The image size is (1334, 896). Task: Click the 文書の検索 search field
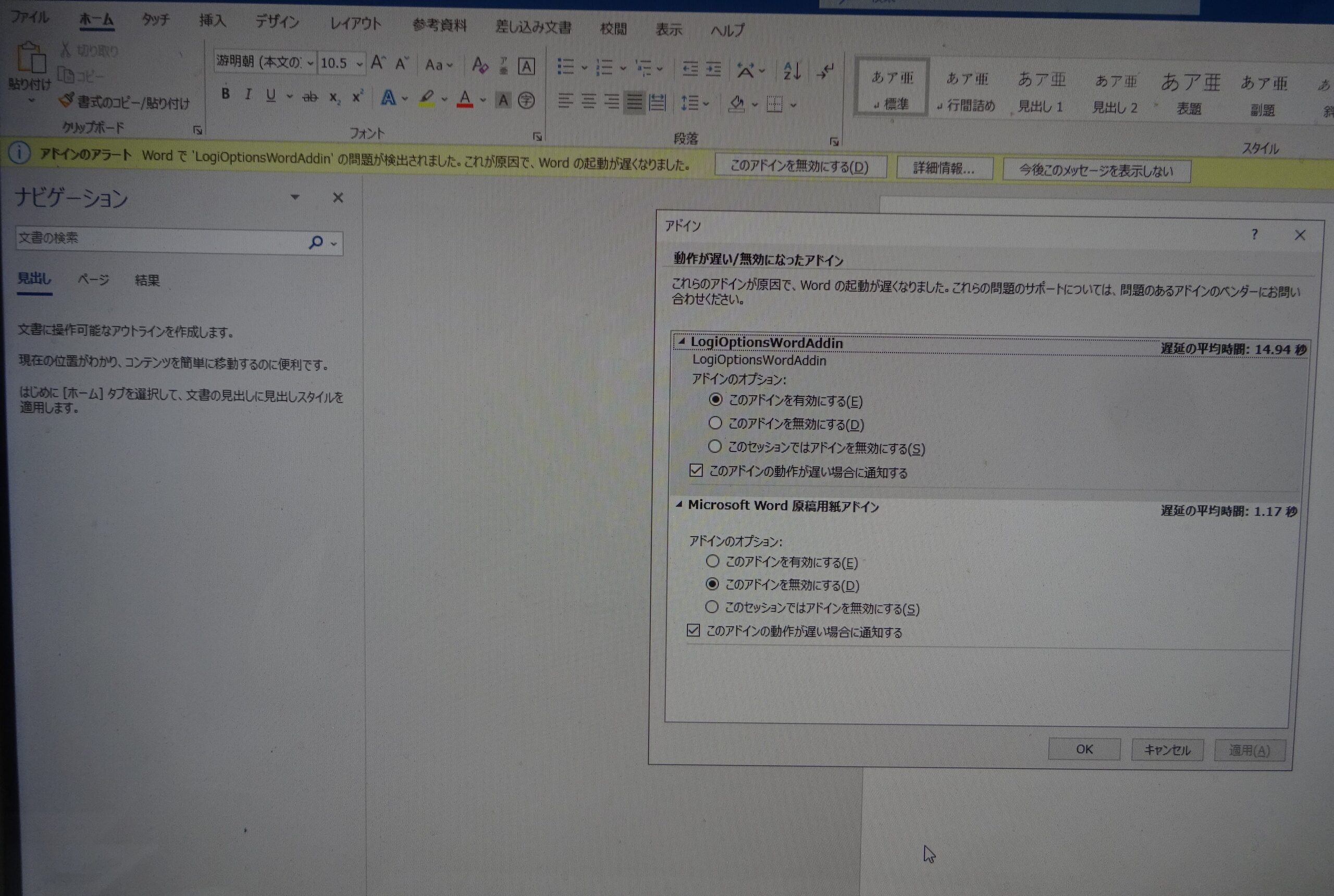click(160, 240)
